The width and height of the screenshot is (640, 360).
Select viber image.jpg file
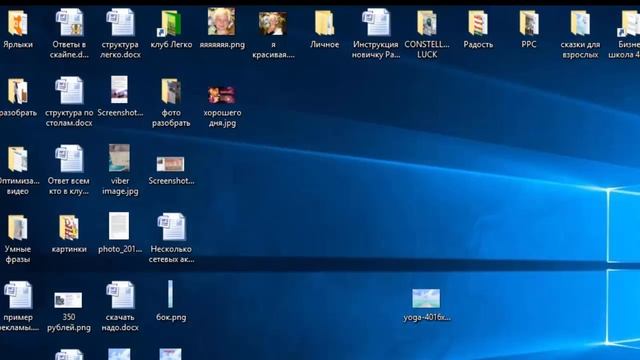pyautogui.click(x=120, y=158)
